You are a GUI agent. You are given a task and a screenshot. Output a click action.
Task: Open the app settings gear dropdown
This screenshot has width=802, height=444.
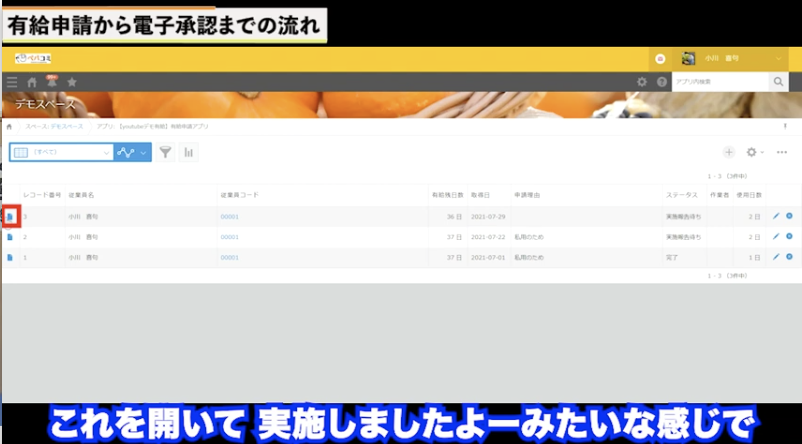[x=752, y=152]
